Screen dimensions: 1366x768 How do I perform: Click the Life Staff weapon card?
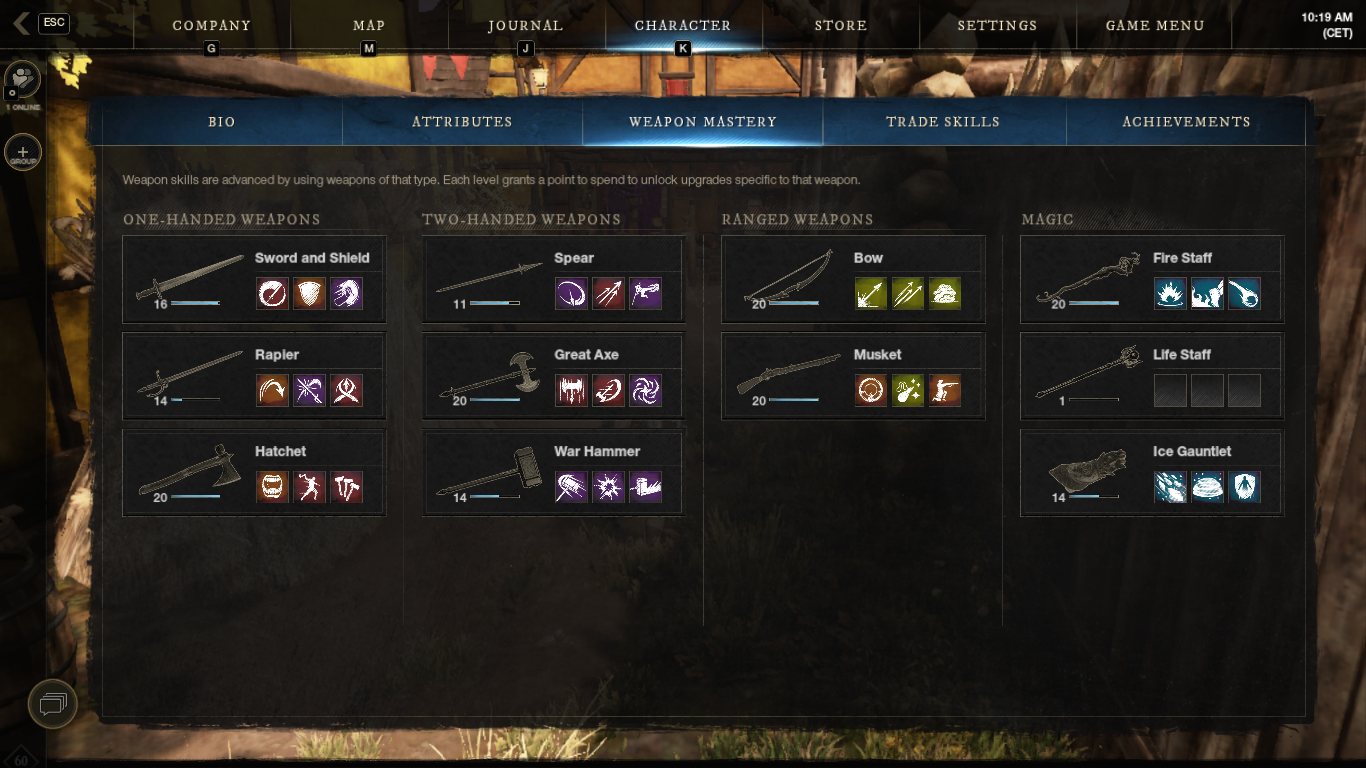pyautogui.click(x=1152, y=376)
